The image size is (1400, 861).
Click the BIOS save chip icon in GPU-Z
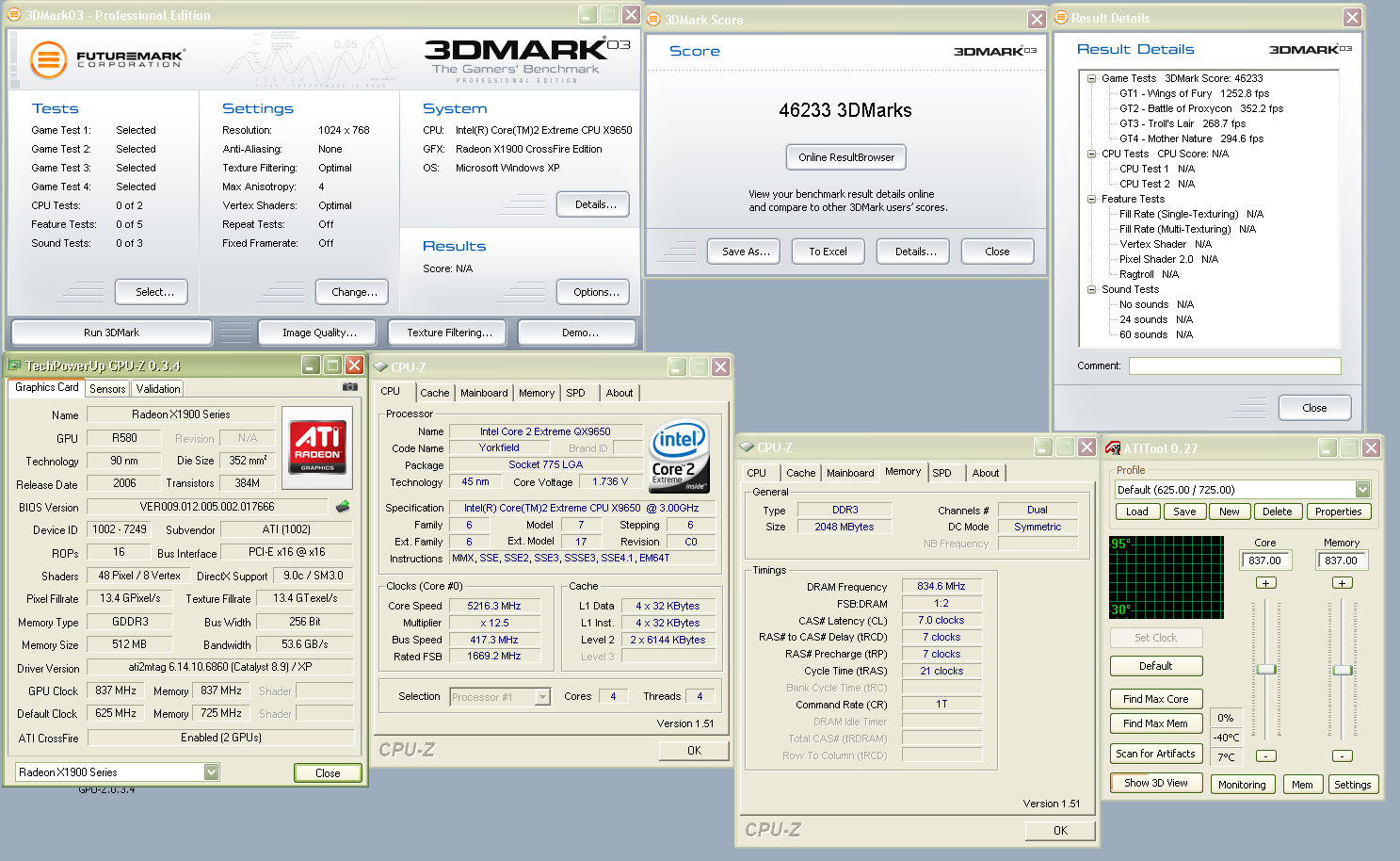click(x=343, y=507)
